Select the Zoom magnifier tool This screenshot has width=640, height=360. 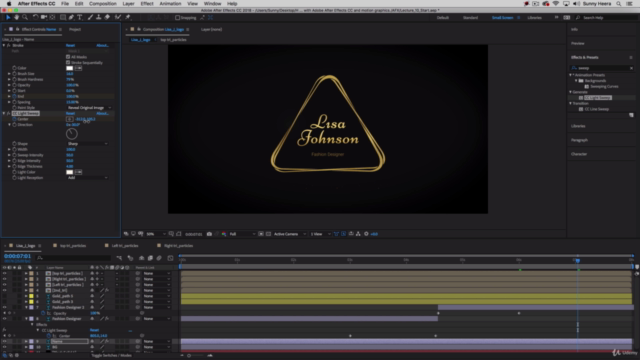[25, 18]
